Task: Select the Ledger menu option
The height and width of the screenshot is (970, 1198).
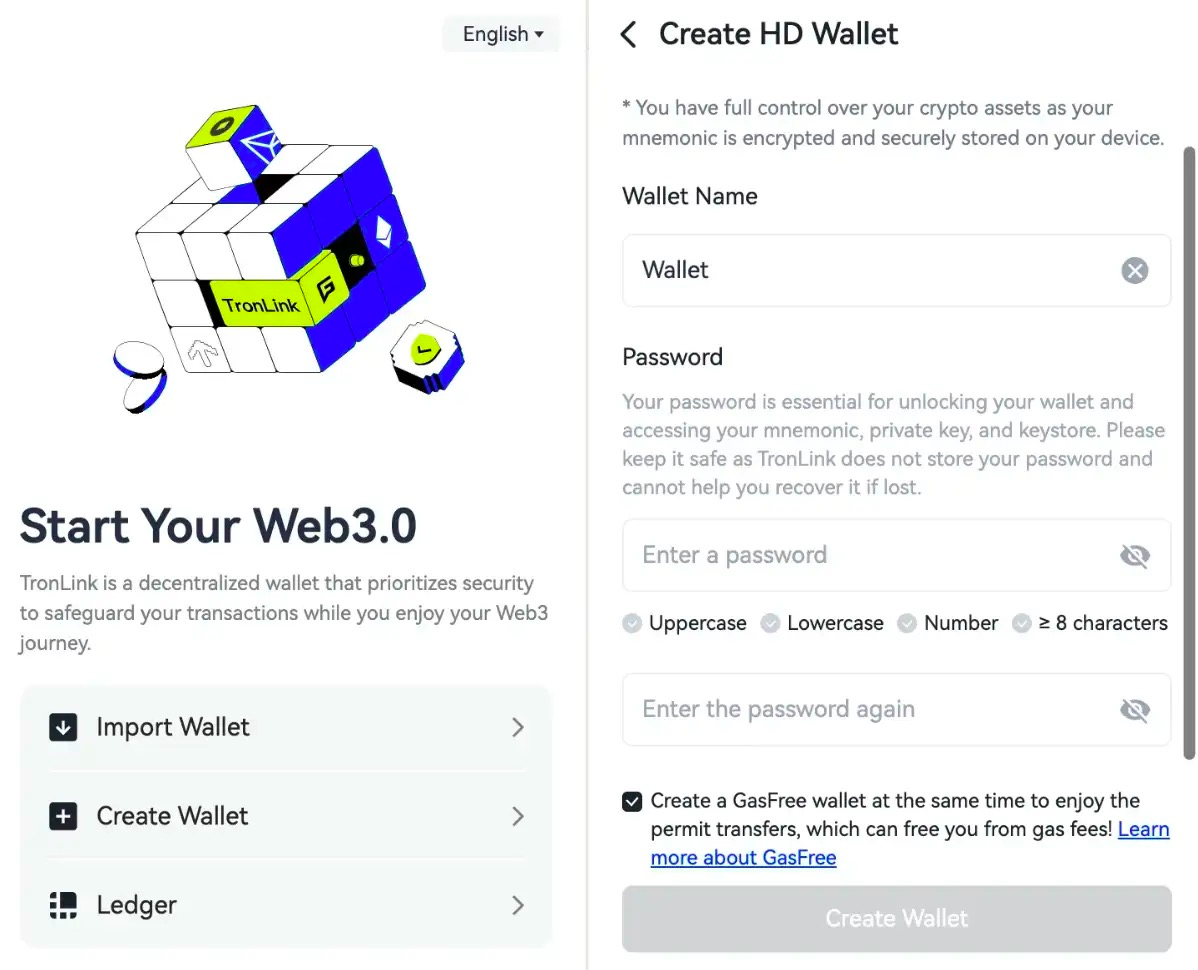Action: [137, 906]
